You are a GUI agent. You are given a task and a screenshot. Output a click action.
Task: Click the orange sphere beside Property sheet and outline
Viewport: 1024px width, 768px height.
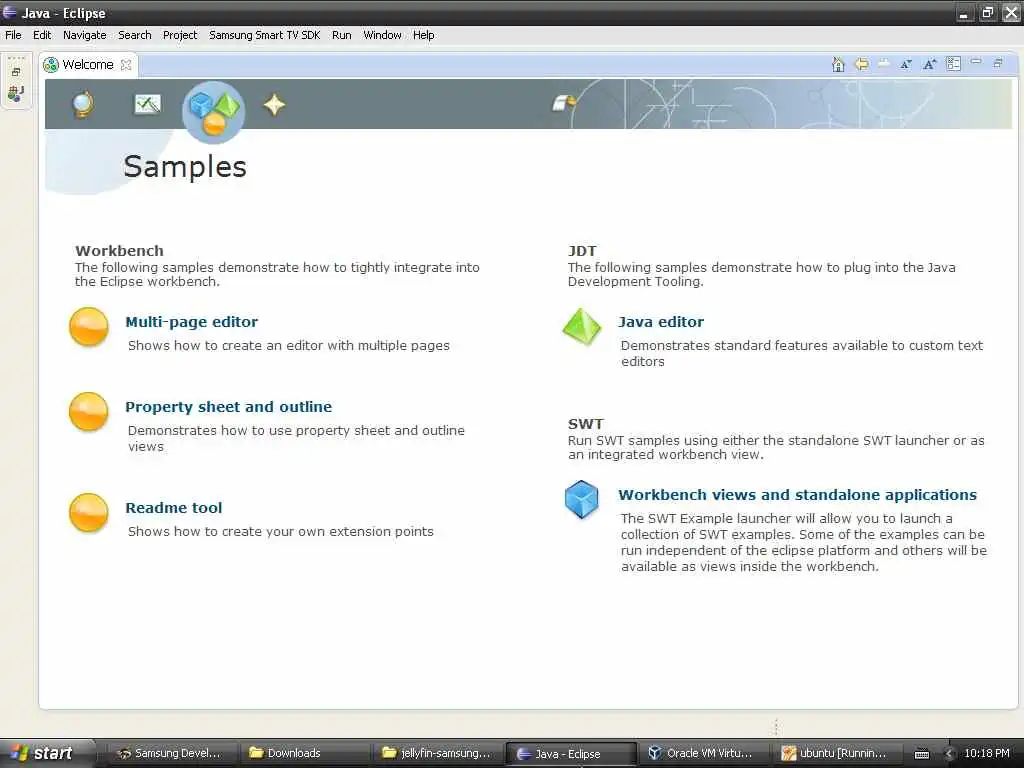(89, 411)
